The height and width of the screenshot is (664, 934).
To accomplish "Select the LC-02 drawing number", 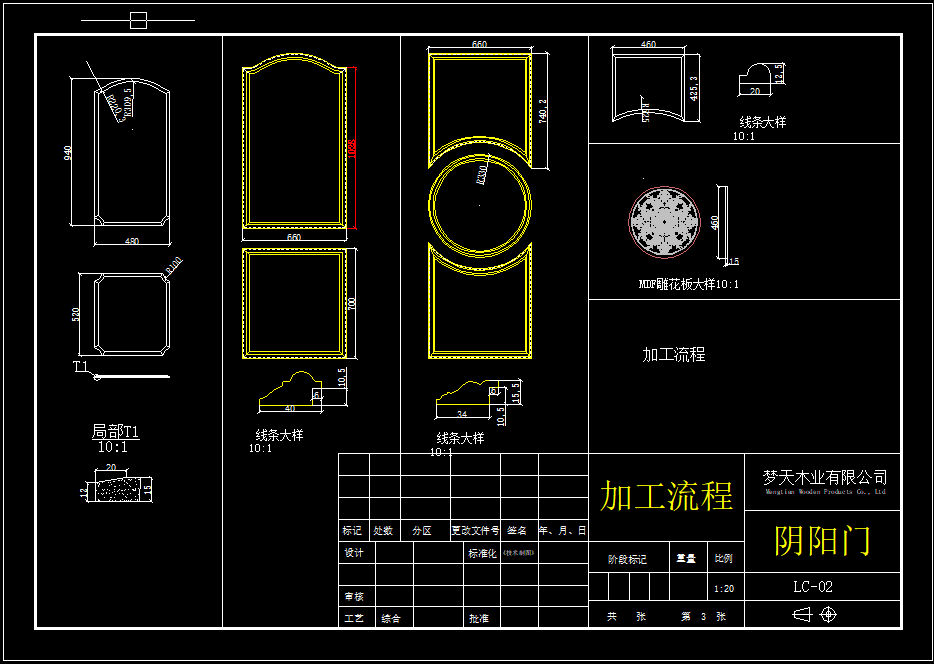I will tap(812, 587).
